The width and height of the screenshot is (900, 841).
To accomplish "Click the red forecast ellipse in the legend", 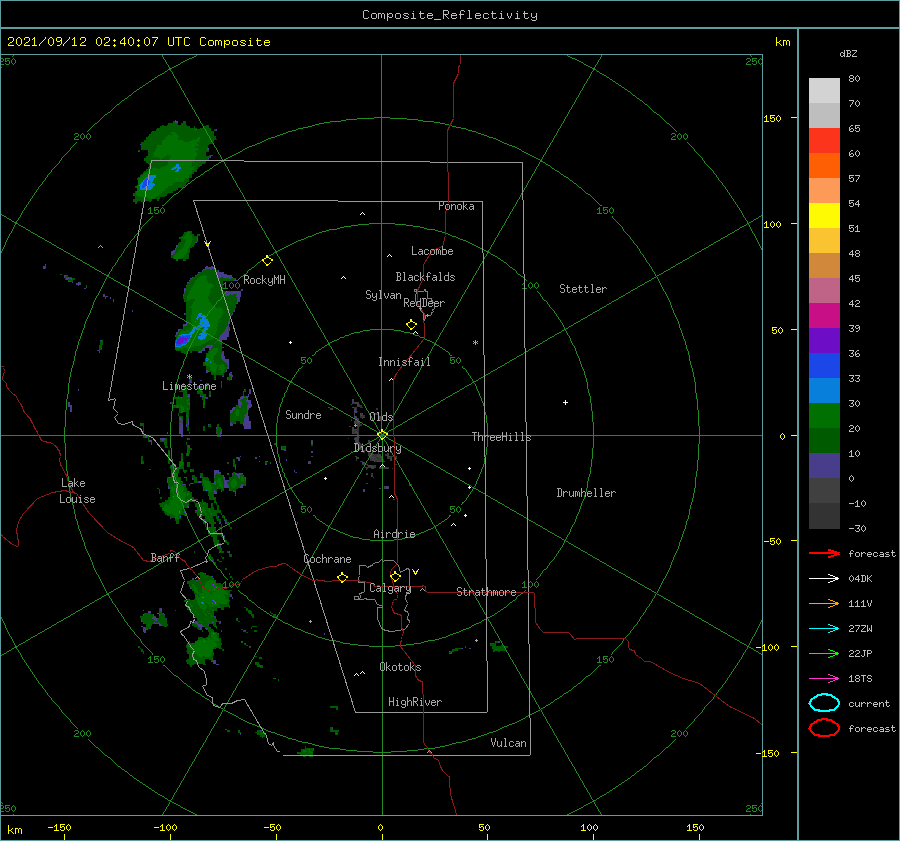I will click(x=824, y=728).
